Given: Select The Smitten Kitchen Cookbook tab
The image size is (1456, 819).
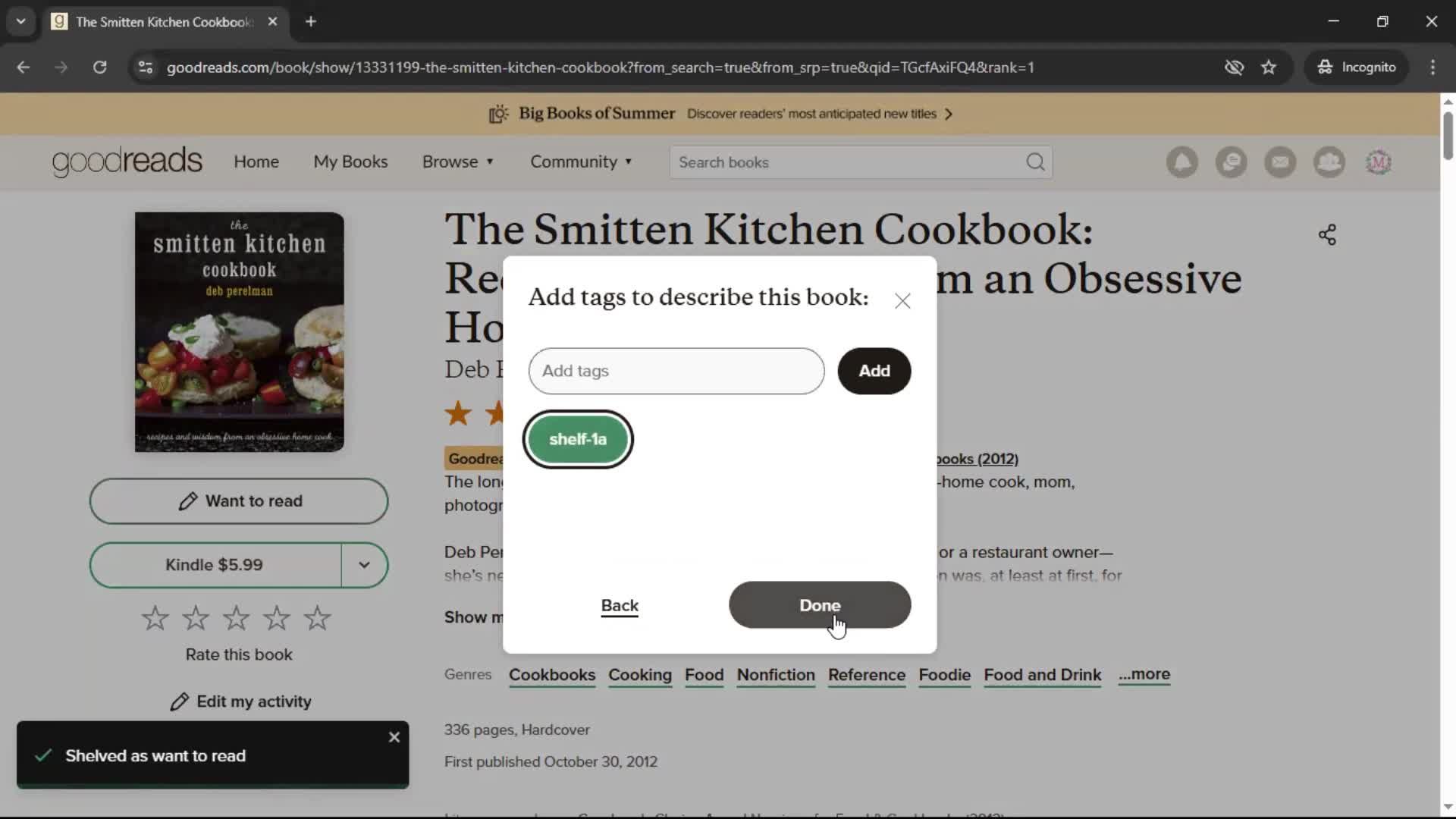Looking at the screenshot, I should (x=164, y=22).
